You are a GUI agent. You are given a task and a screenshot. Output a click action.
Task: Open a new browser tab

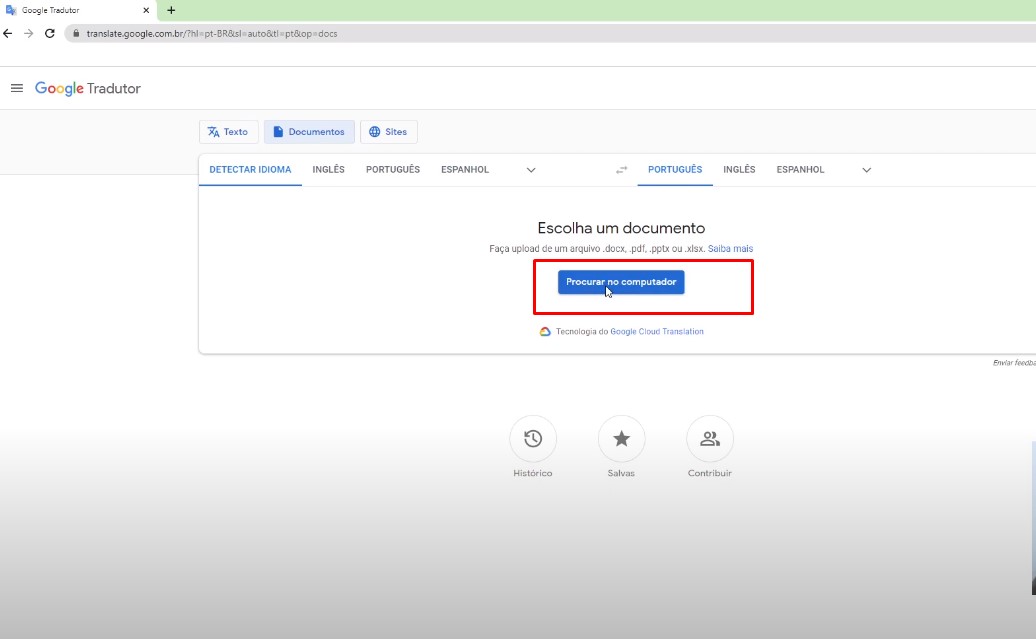[171, 10]
